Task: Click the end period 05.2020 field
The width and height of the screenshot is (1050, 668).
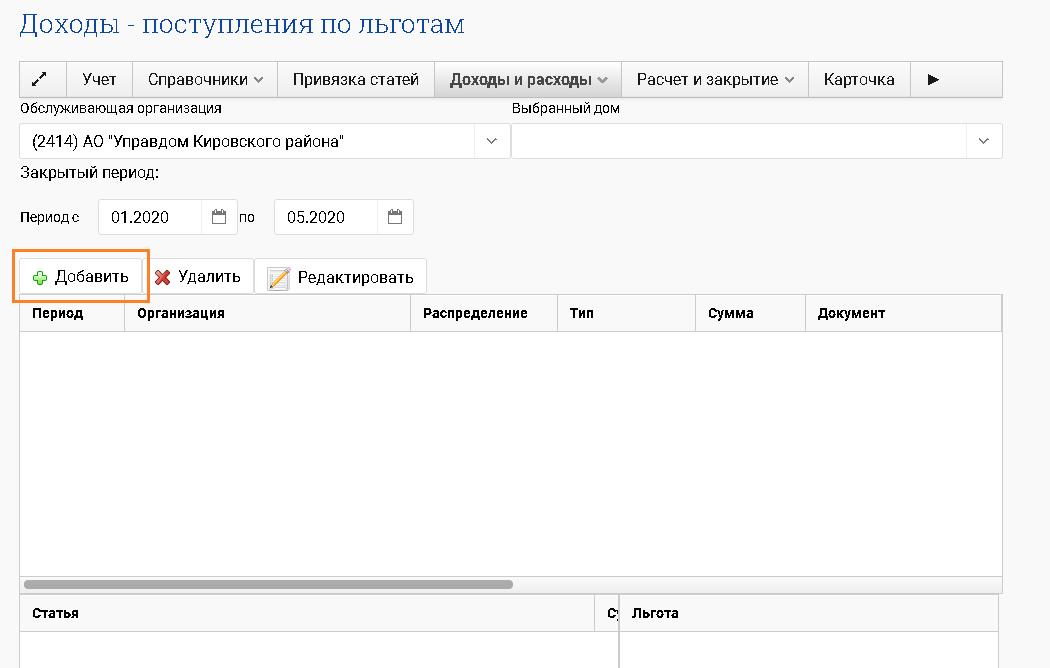Action: pos(325,217)
